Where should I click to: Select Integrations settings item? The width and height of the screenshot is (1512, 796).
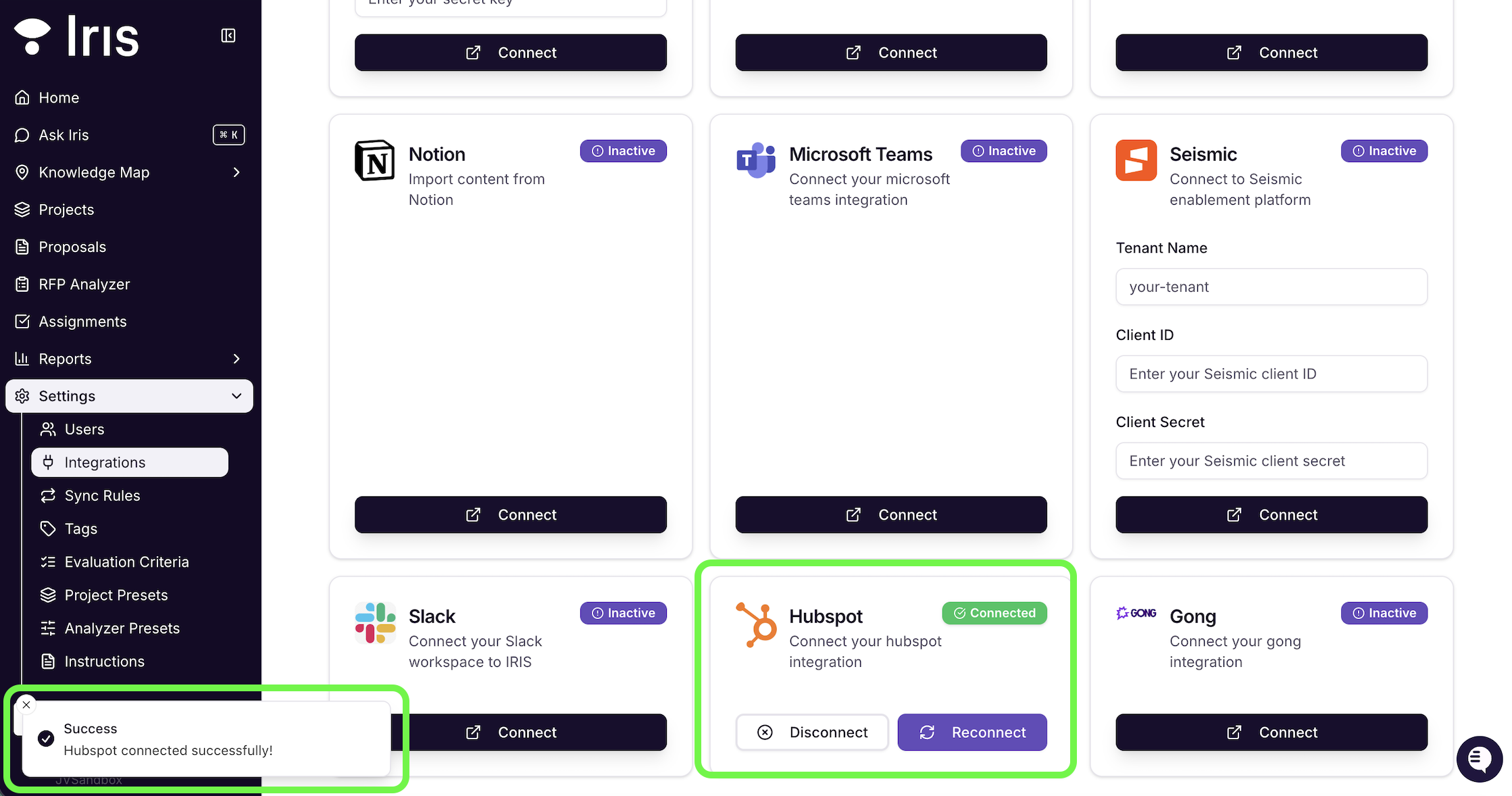click(x=130, y=462)
